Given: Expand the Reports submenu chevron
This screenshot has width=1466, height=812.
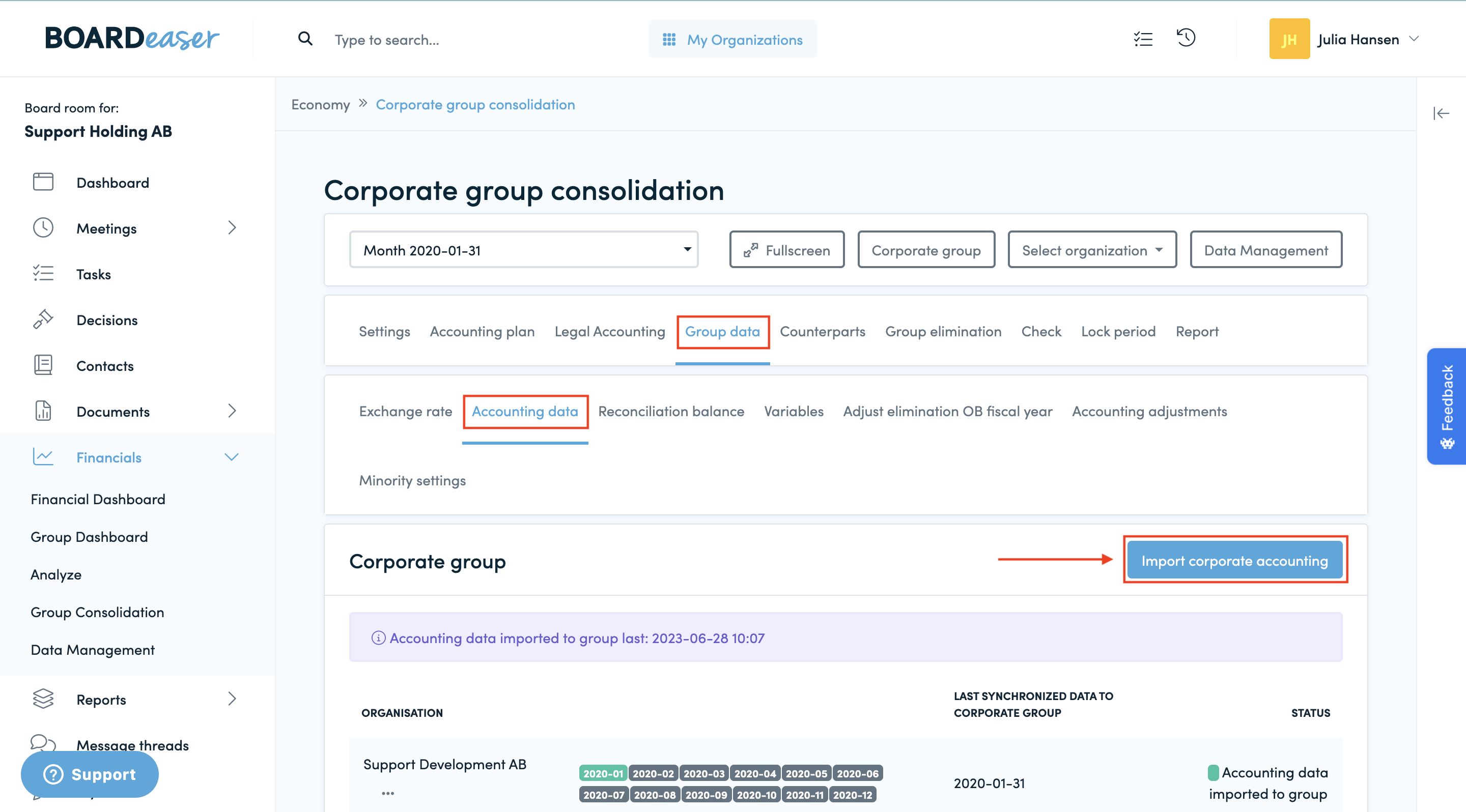Looking at the screenshot, I should click(x=232, y=699).
